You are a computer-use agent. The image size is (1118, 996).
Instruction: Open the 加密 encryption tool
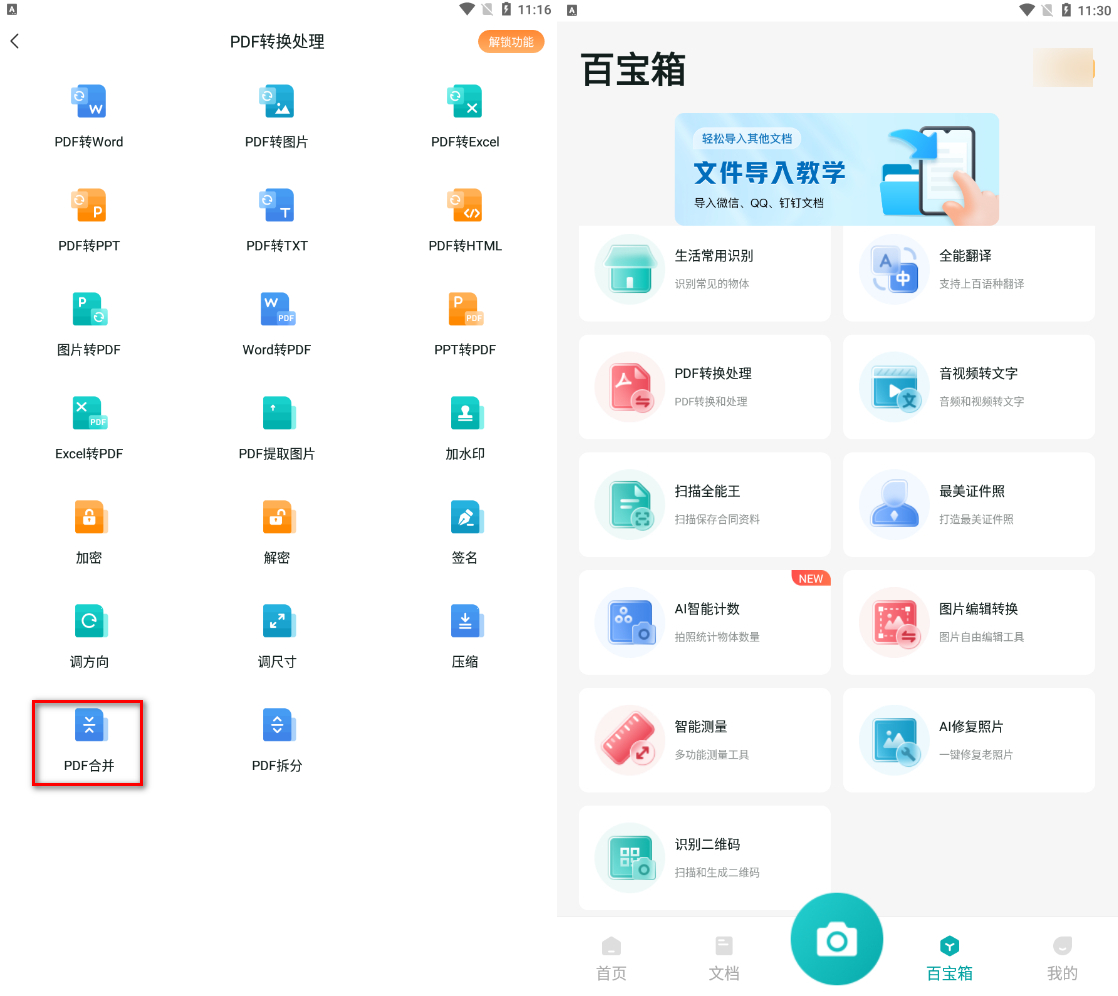pyautogui.click(x=89, y=531)
